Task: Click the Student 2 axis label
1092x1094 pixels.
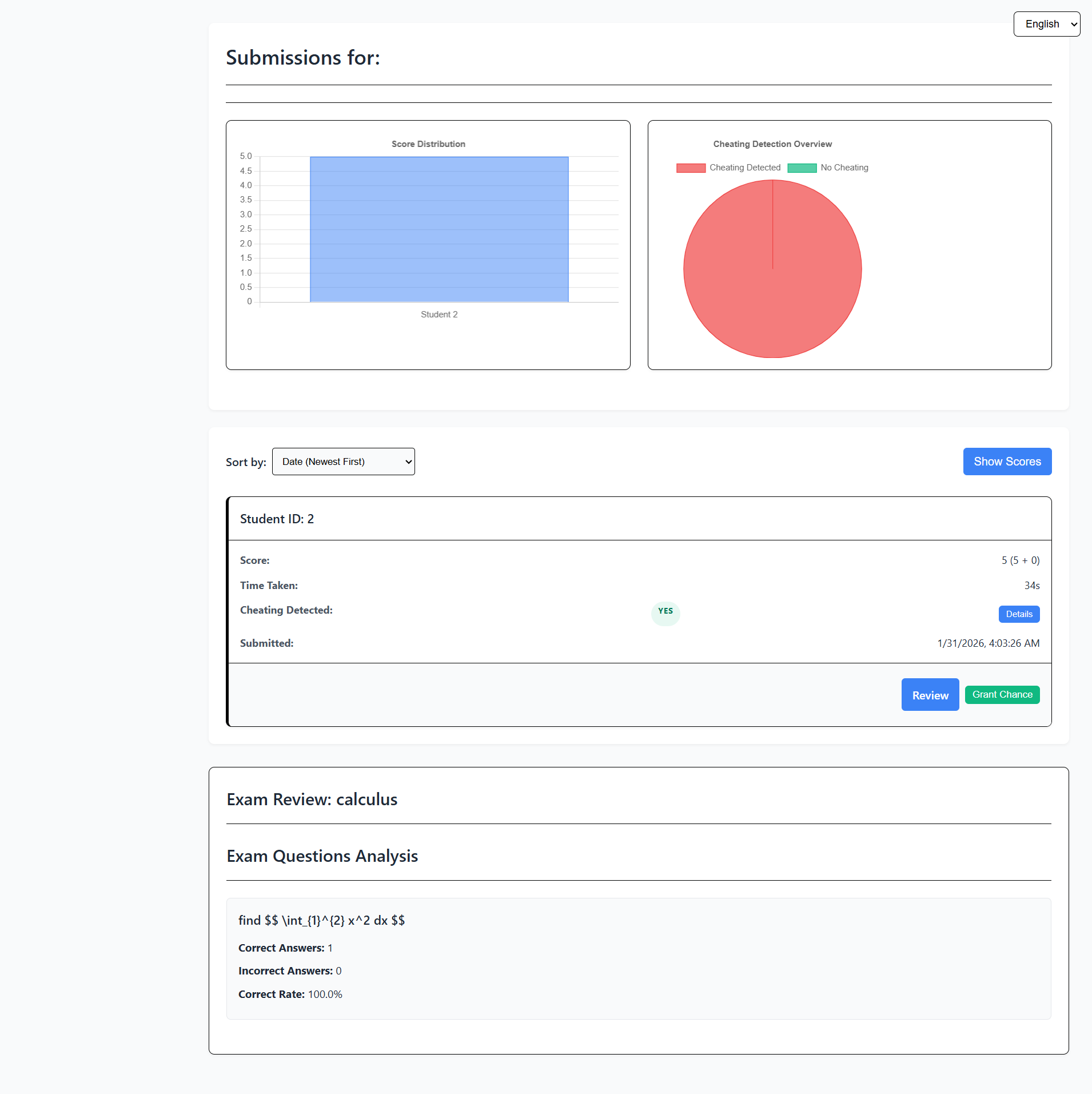Action: click(439, 315)
